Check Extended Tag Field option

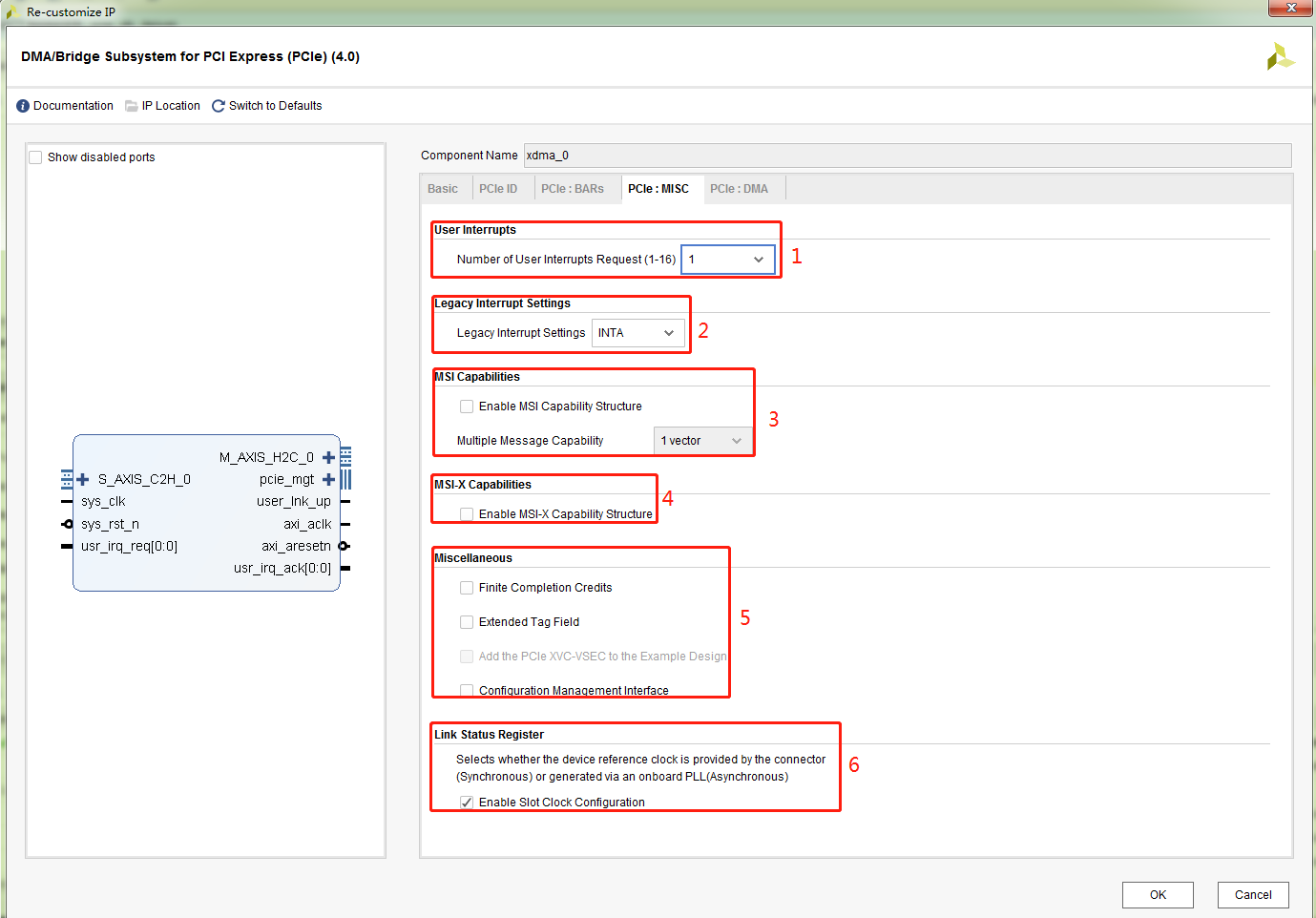pyautogui.click(x=467, y=622)
